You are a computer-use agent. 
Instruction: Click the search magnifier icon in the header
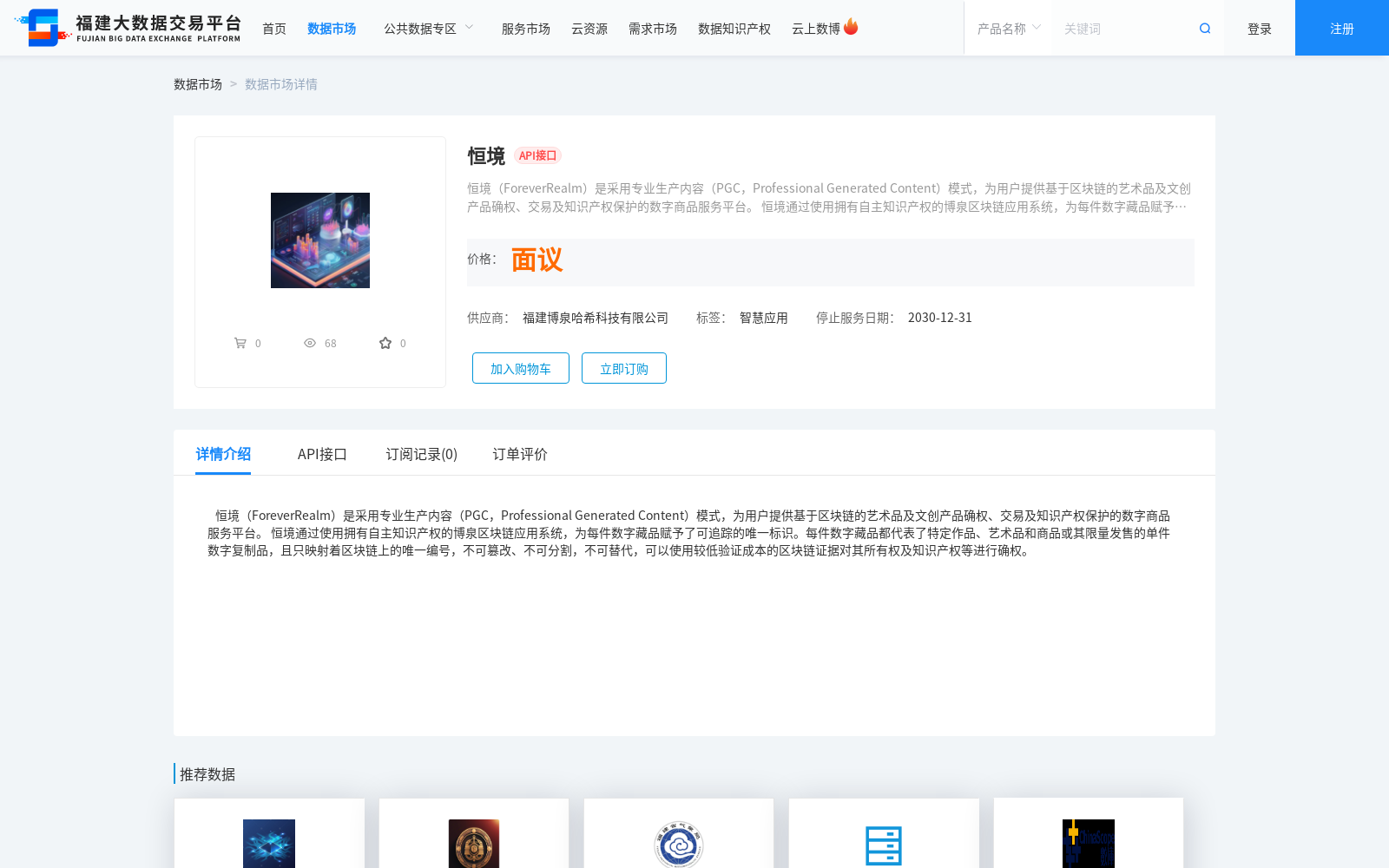coord(1204,28)
